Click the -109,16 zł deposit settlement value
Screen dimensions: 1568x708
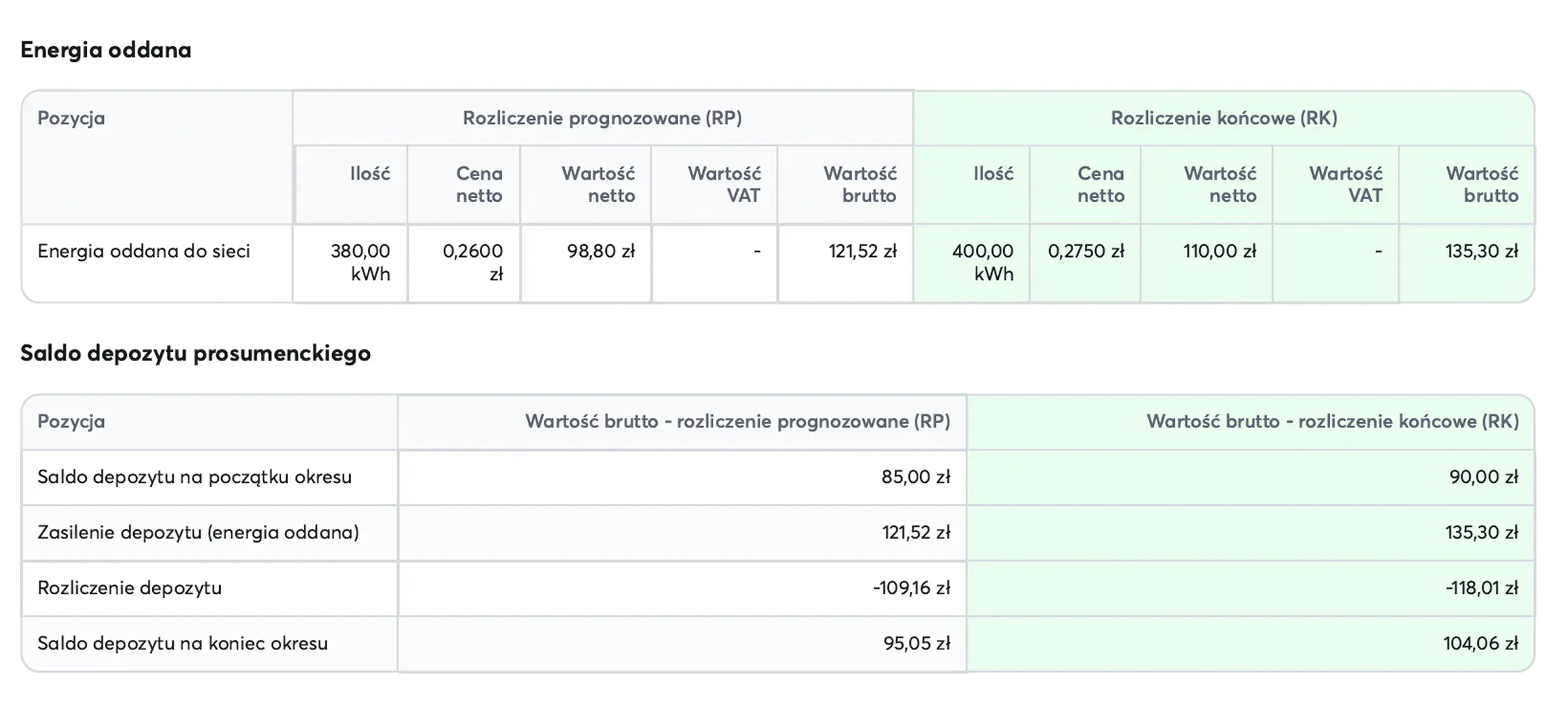point(911,588)
